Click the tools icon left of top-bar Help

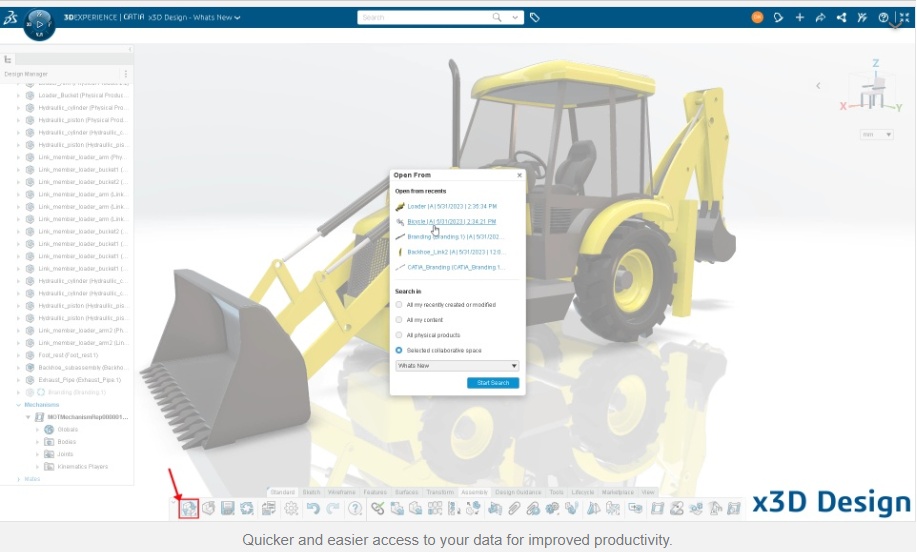pyautogui.click(x=862, y=18)
